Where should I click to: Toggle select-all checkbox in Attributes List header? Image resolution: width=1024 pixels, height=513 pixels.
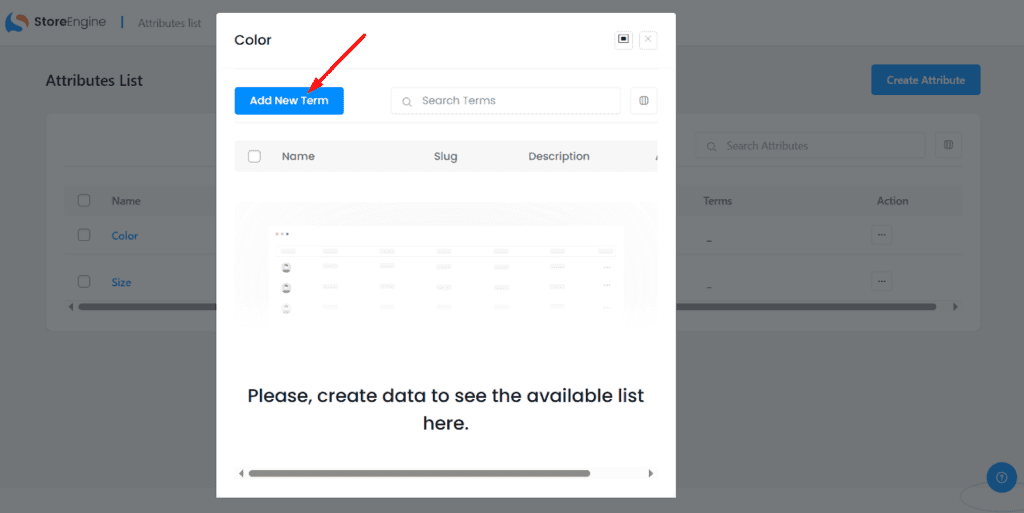(84, 200)
